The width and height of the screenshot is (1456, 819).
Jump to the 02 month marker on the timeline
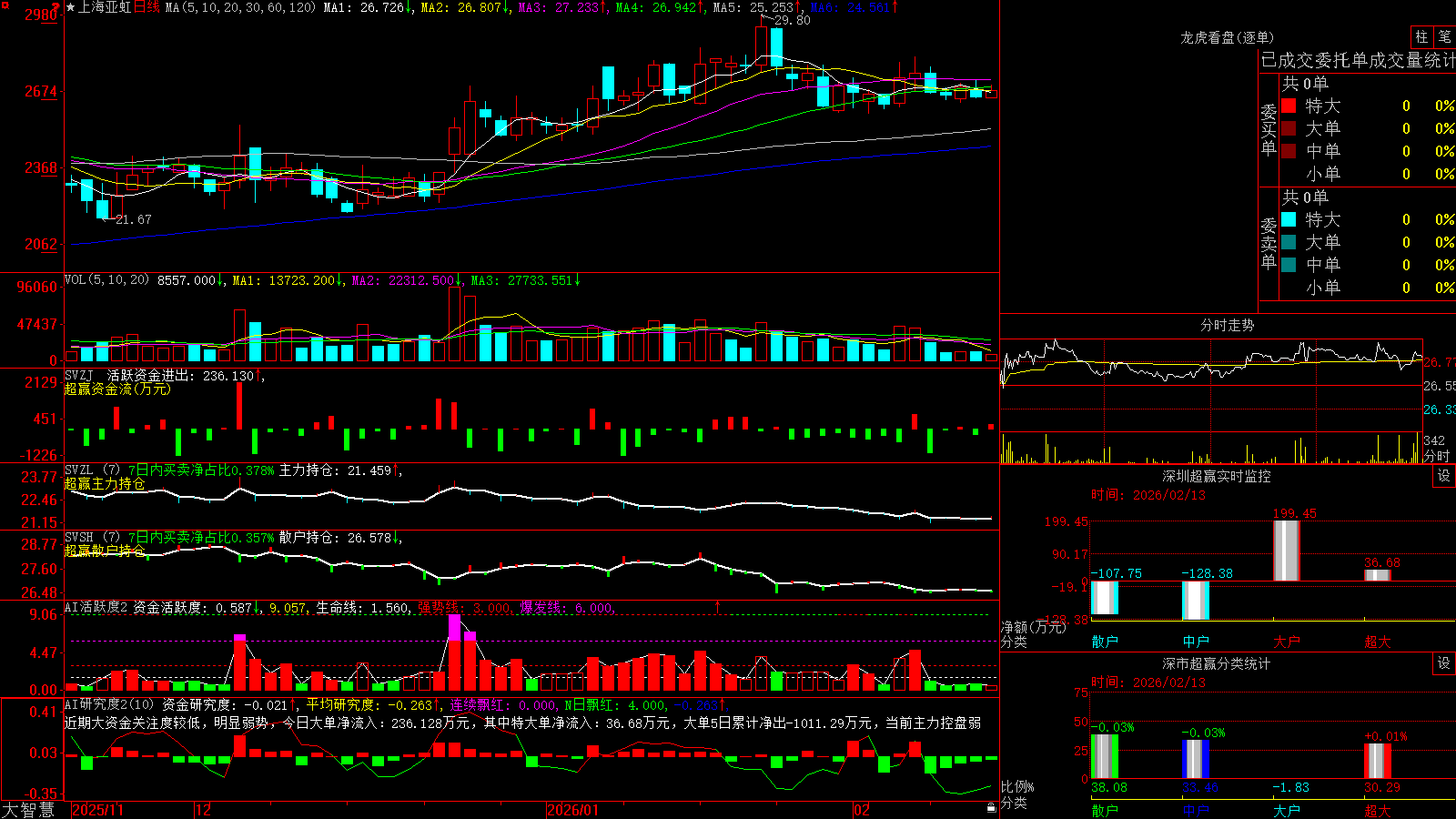pos(861,810)
